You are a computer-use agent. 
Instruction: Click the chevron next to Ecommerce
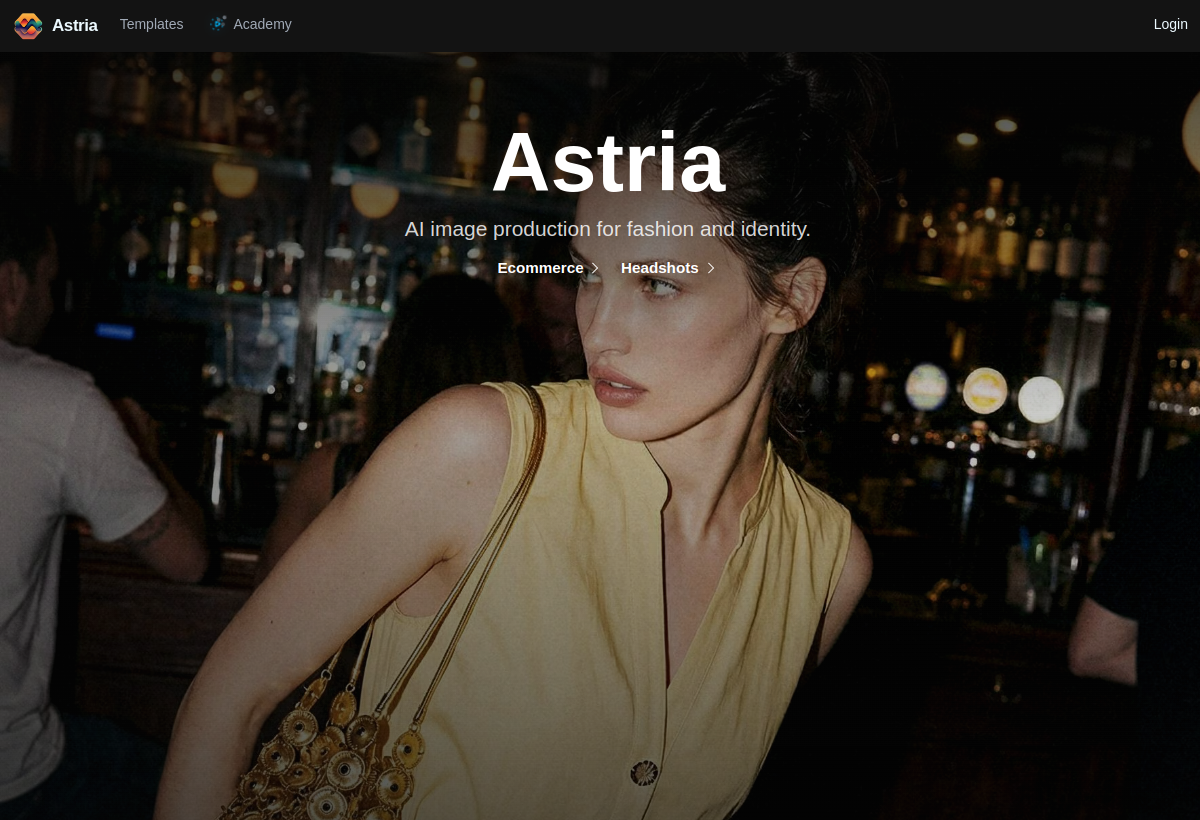point(595,268)
